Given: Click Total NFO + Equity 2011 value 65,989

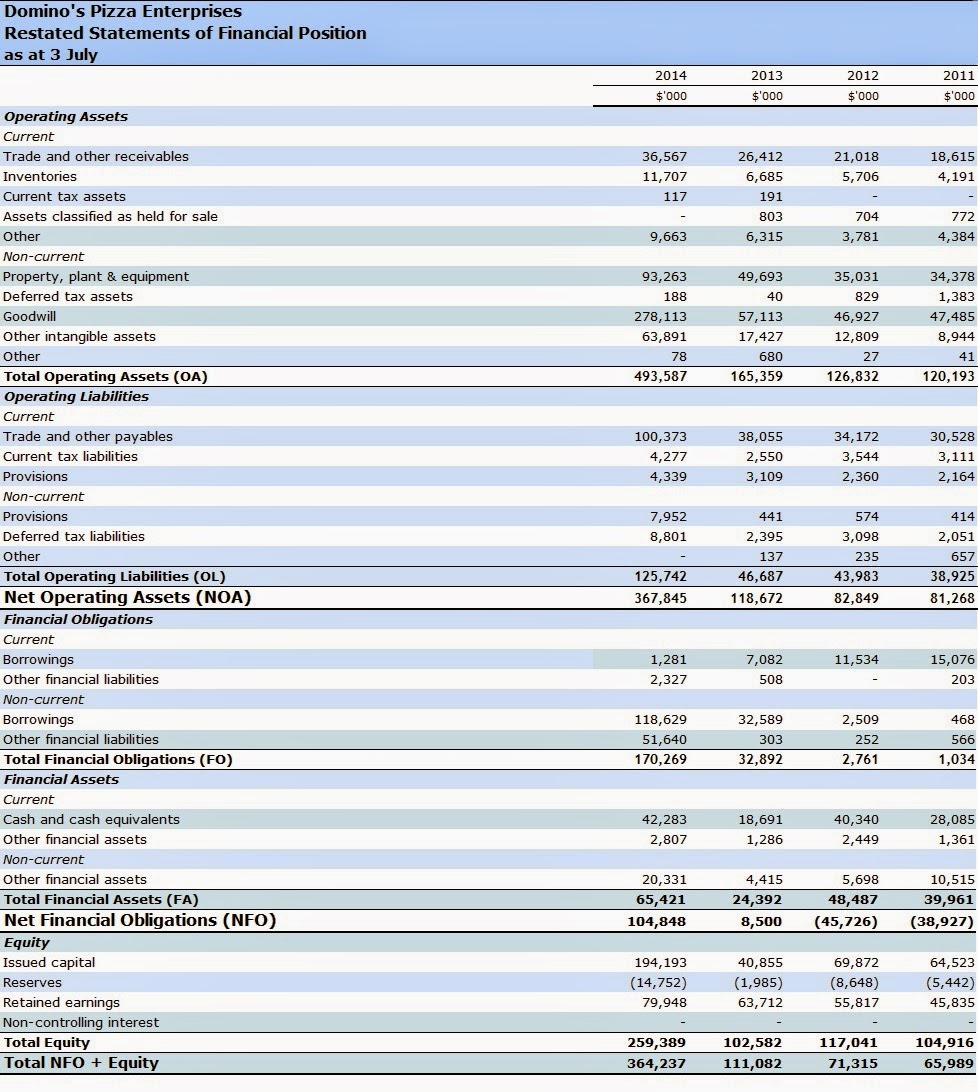Looking at the screenshot, I should 949,1063.
